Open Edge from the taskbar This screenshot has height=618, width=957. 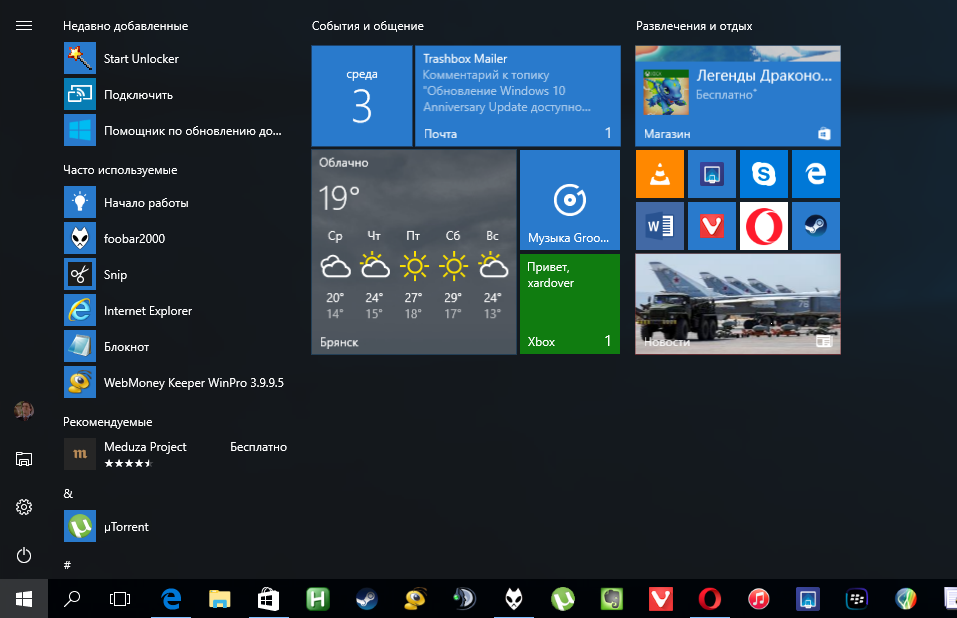tap(171, 599)
